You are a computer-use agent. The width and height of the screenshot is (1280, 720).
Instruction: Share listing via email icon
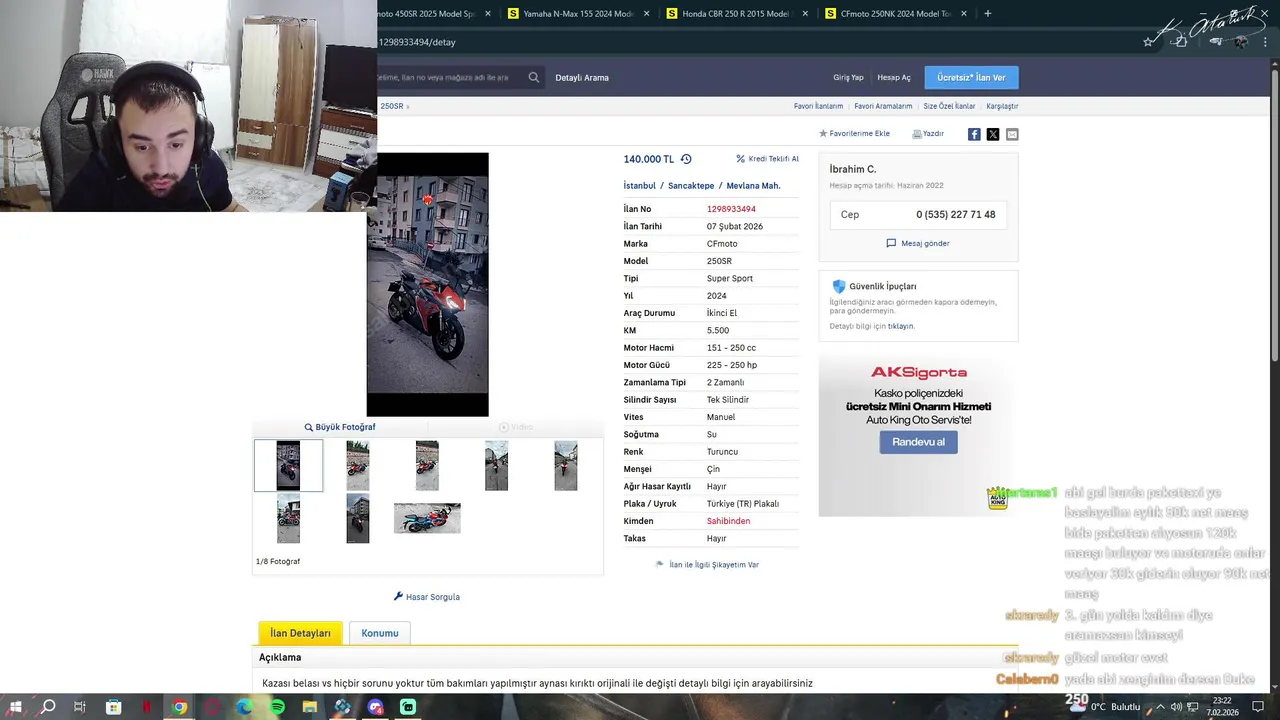point(1012,134)
